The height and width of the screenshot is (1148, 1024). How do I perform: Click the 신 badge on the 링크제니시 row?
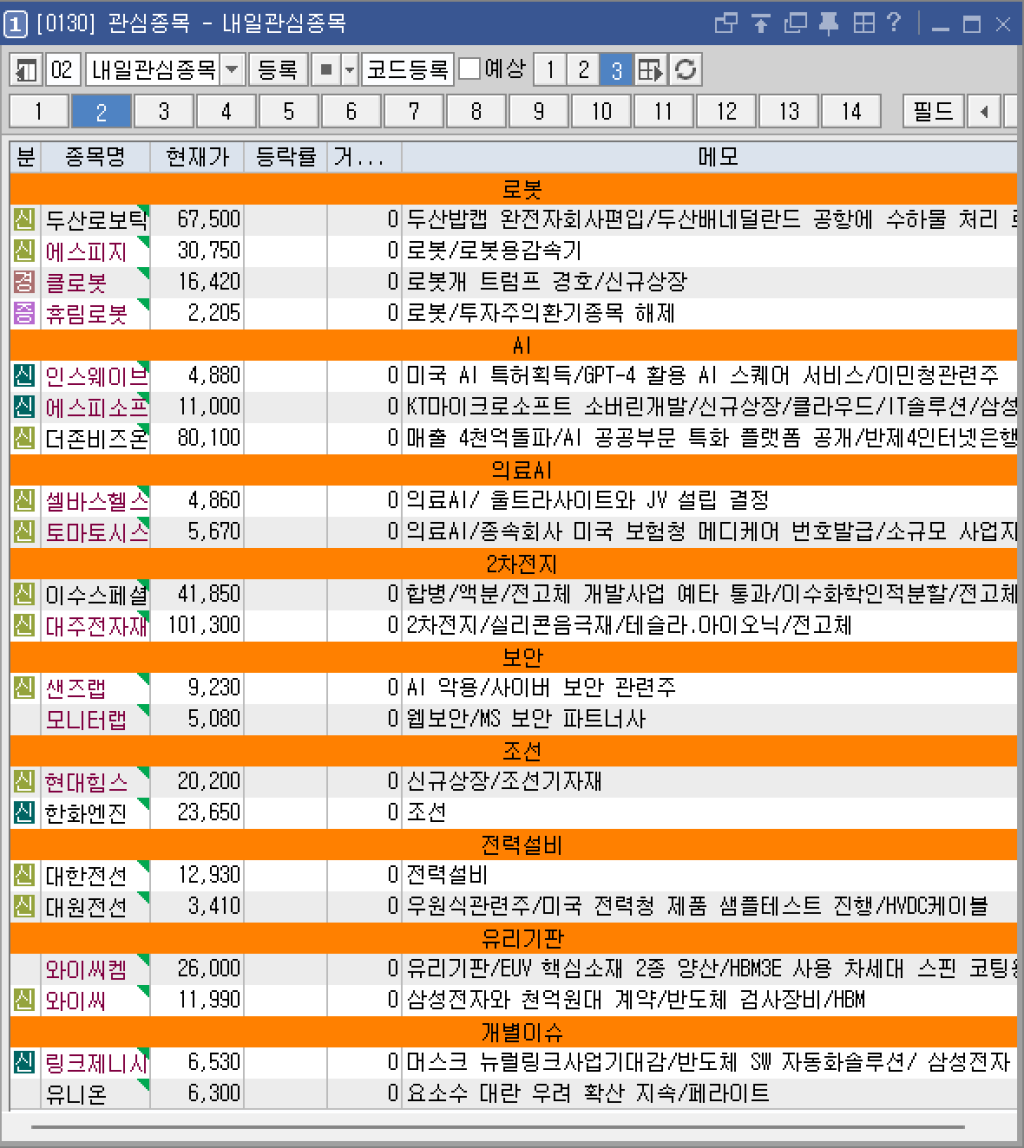(24, 1062)
